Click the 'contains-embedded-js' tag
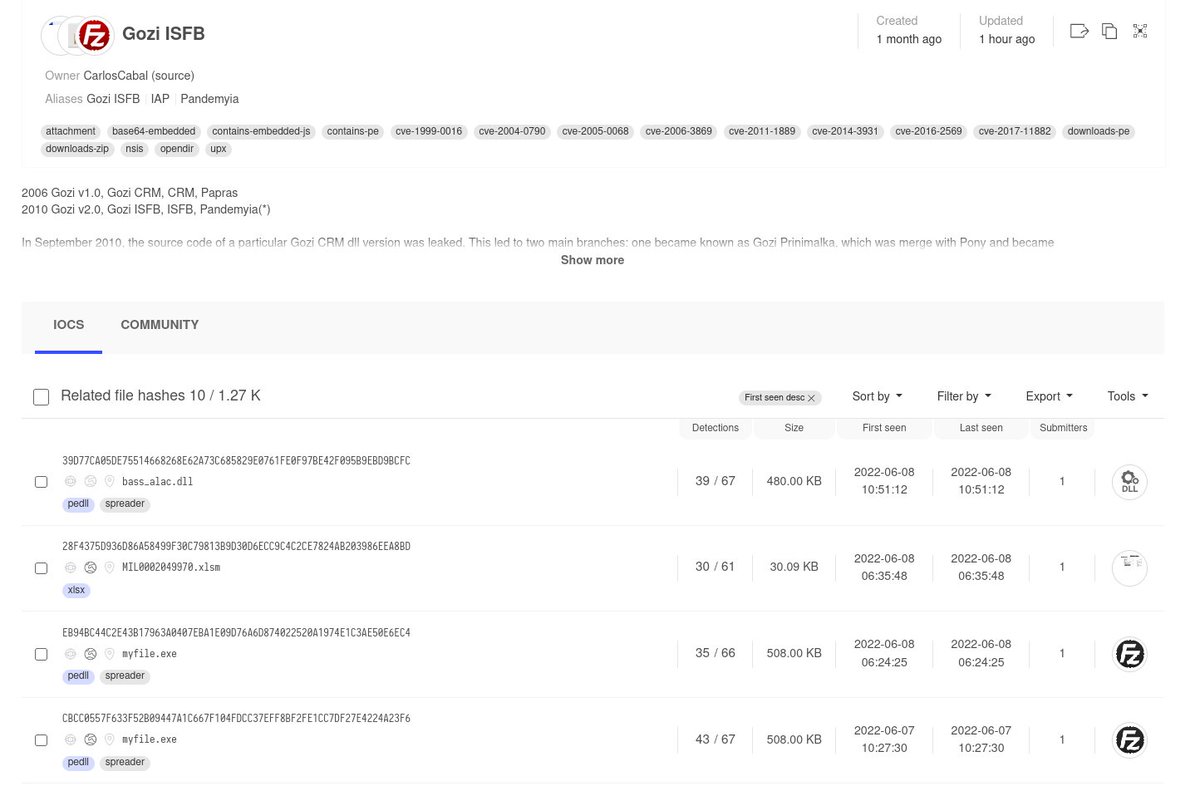Viewport: 1200px width, 786px height. (261, 131)
